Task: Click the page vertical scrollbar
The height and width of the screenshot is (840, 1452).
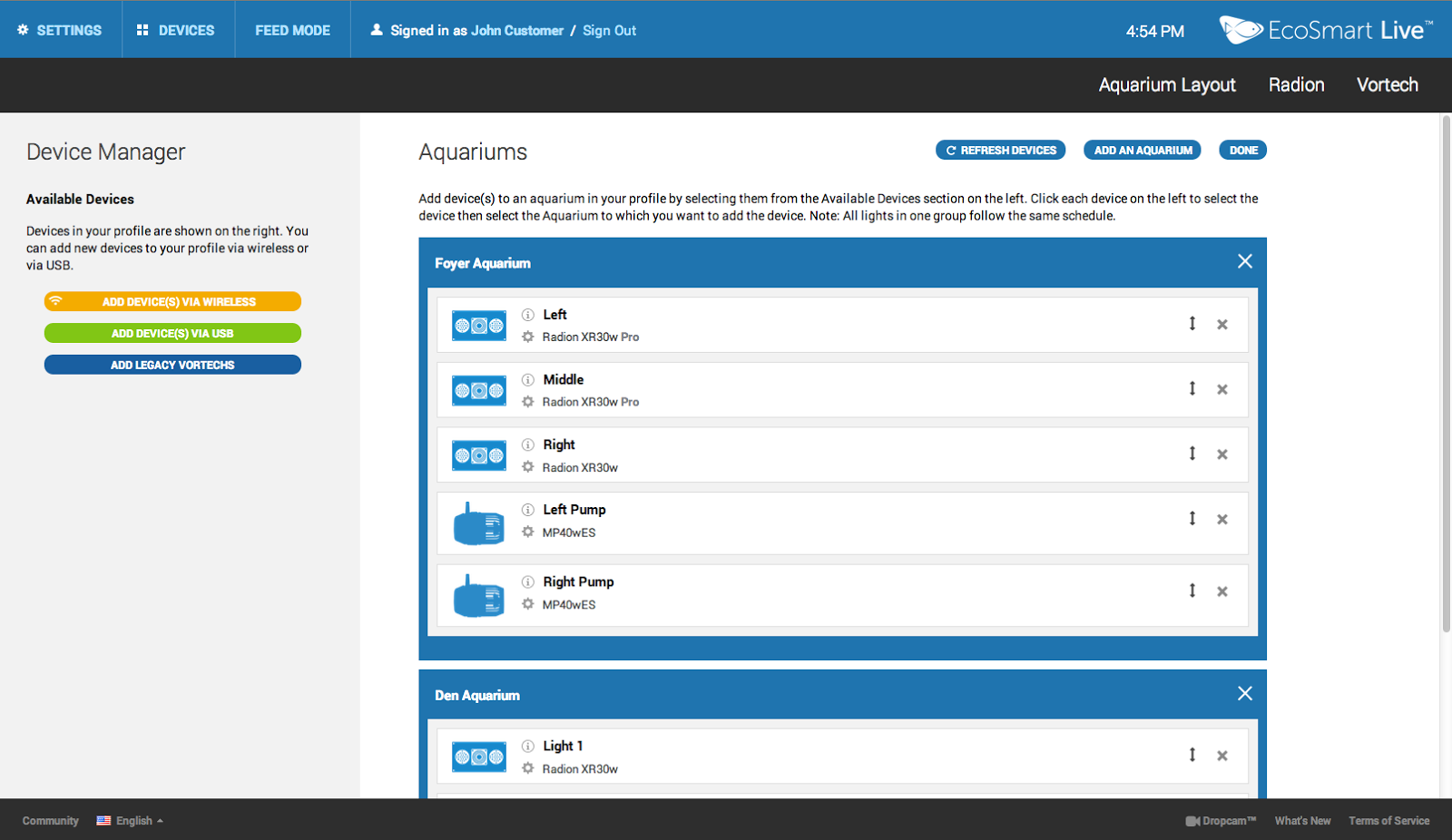Action: point(1447,373)
